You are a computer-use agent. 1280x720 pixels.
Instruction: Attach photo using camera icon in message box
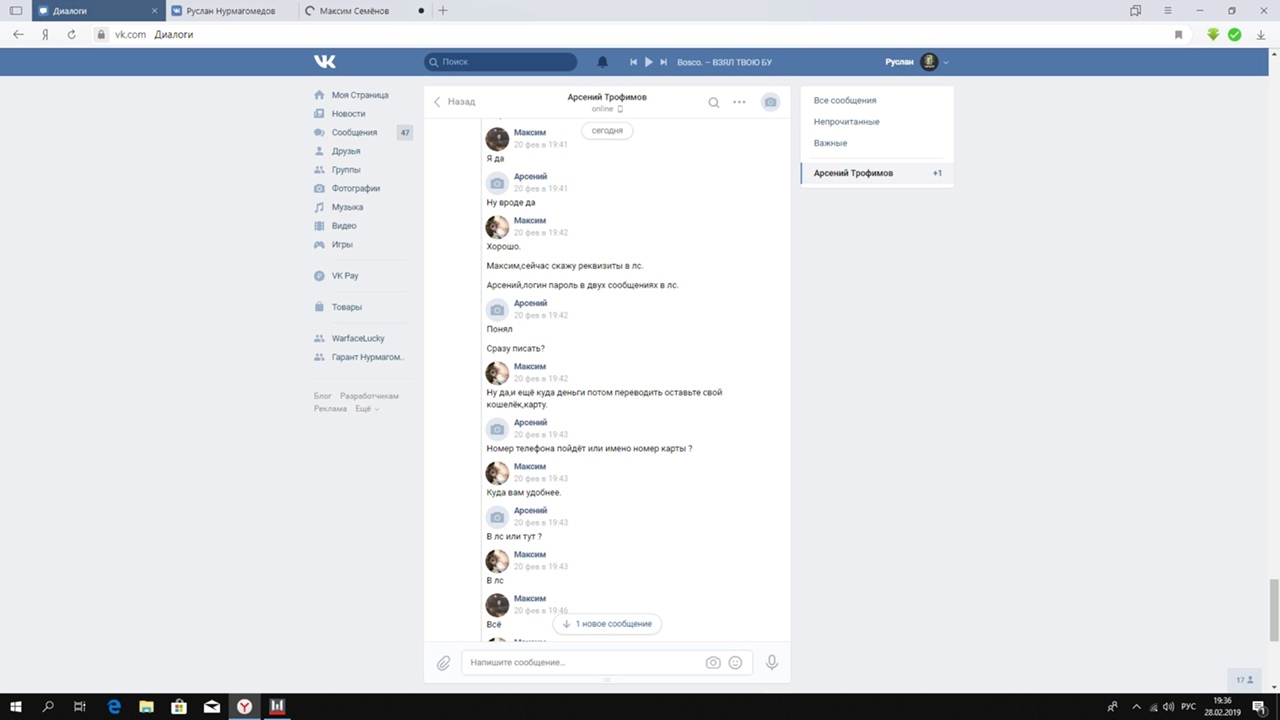pos(712,662)
